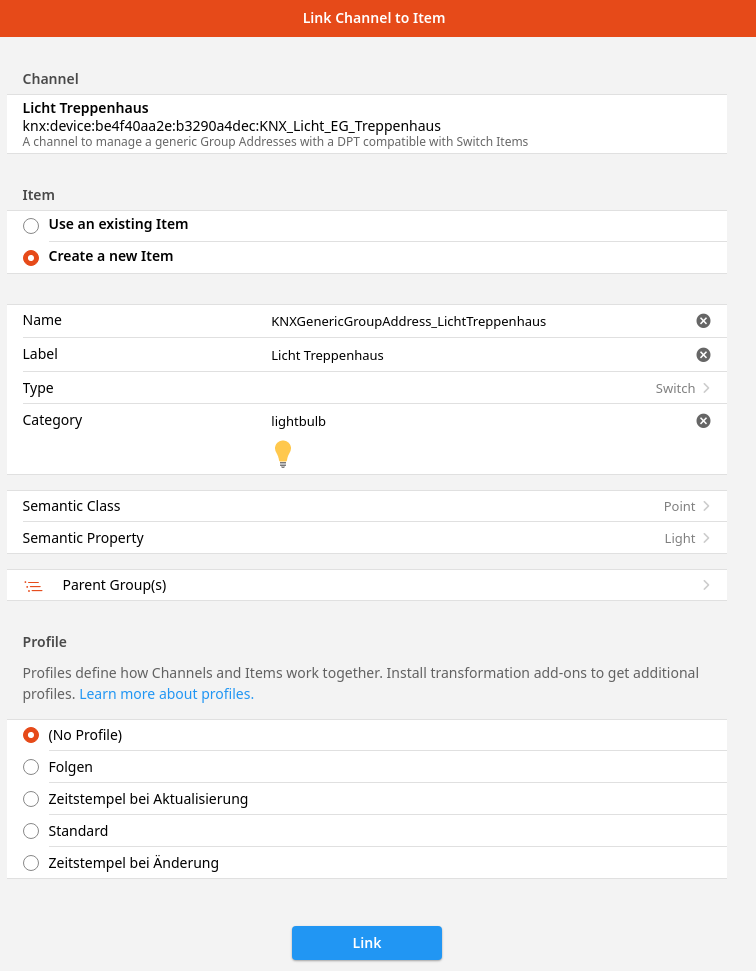This screenshot has height=971, width=756.
Task: Select 'Zeitstempel bei Änderung' profile
Action: point(31,864)
